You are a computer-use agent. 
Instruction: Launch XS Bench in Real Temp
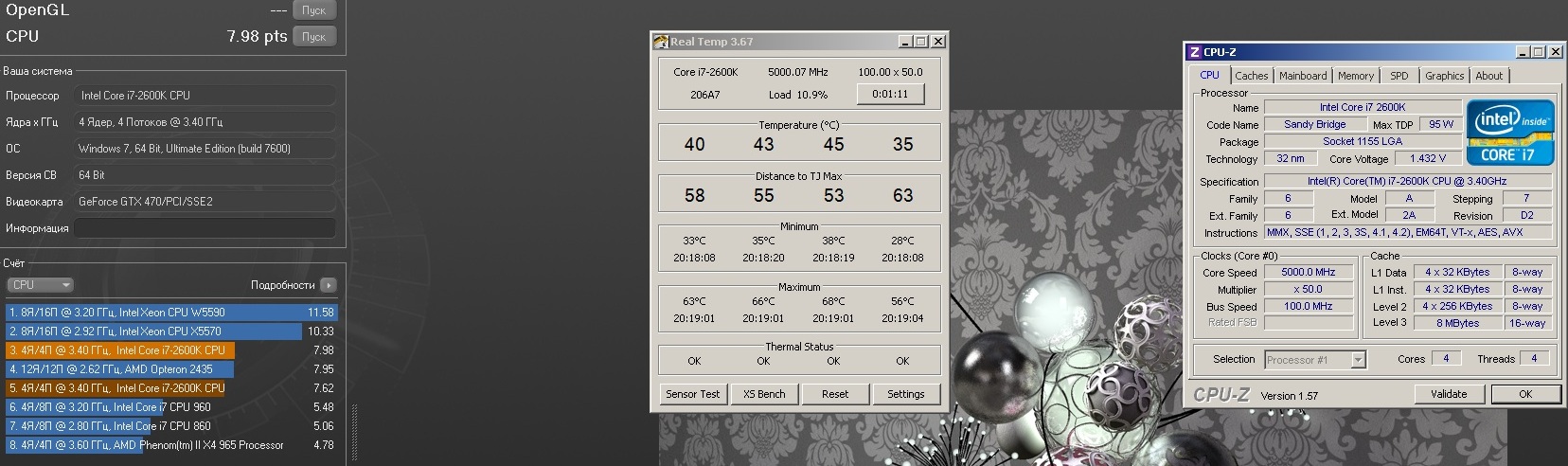tap(764, 394)
